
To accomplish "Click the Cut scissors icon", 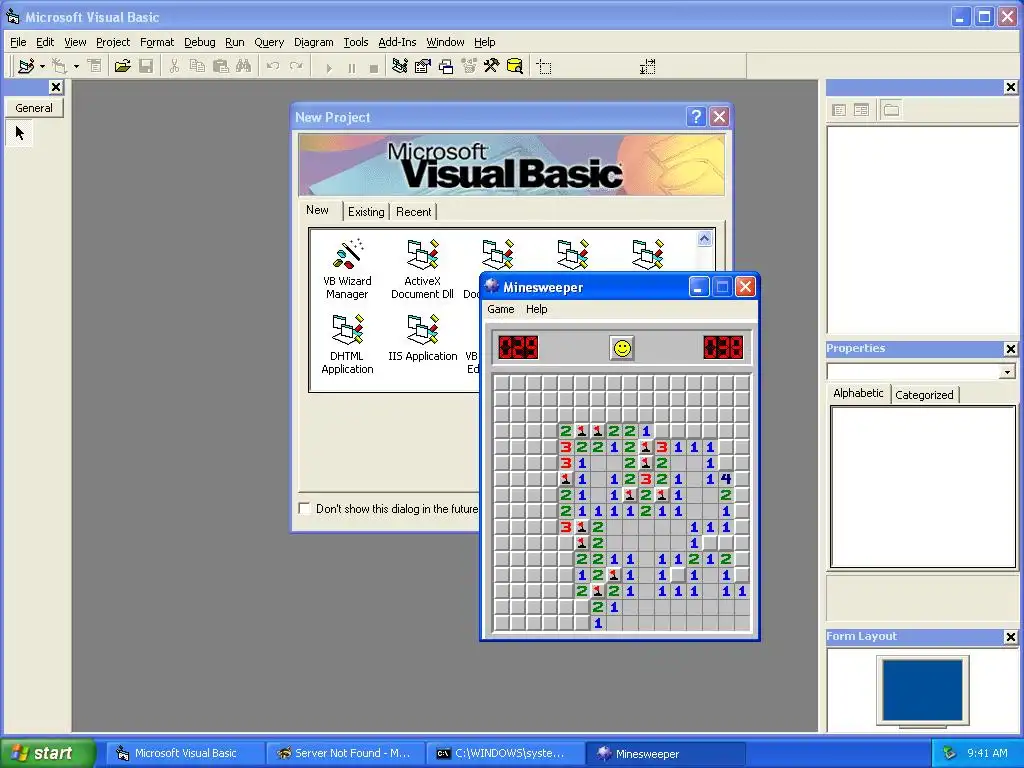I will (x=174, y=66).
